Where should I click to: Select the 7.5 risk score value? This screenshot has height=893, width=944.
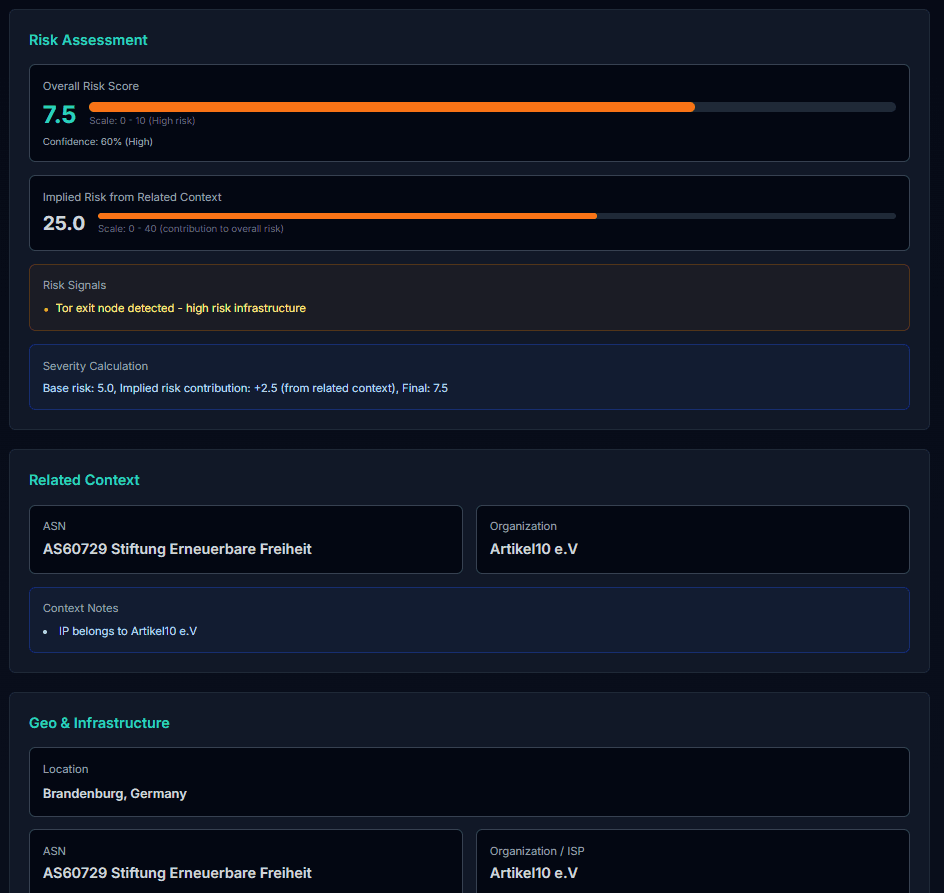pos(58,114)
